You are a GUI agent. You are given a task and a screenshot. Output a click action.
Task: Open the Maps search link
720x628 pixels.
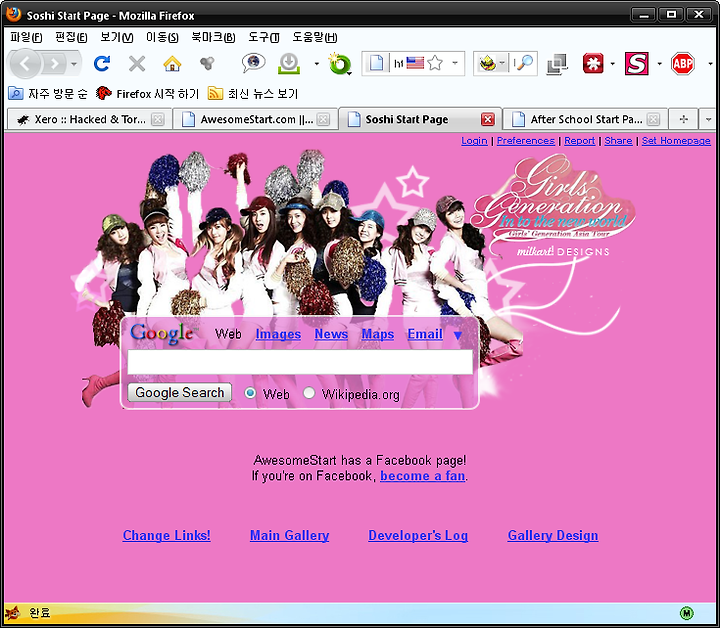pyautogui.click(x=377, y=334)
